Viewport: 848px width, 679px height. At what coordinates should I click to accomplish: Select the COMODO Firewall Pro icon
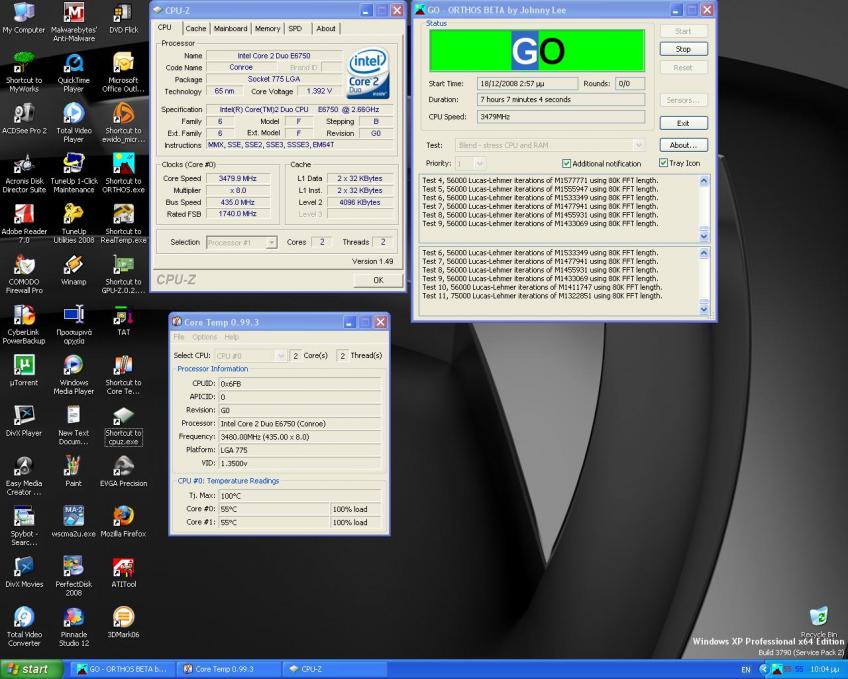click(24, 274)
